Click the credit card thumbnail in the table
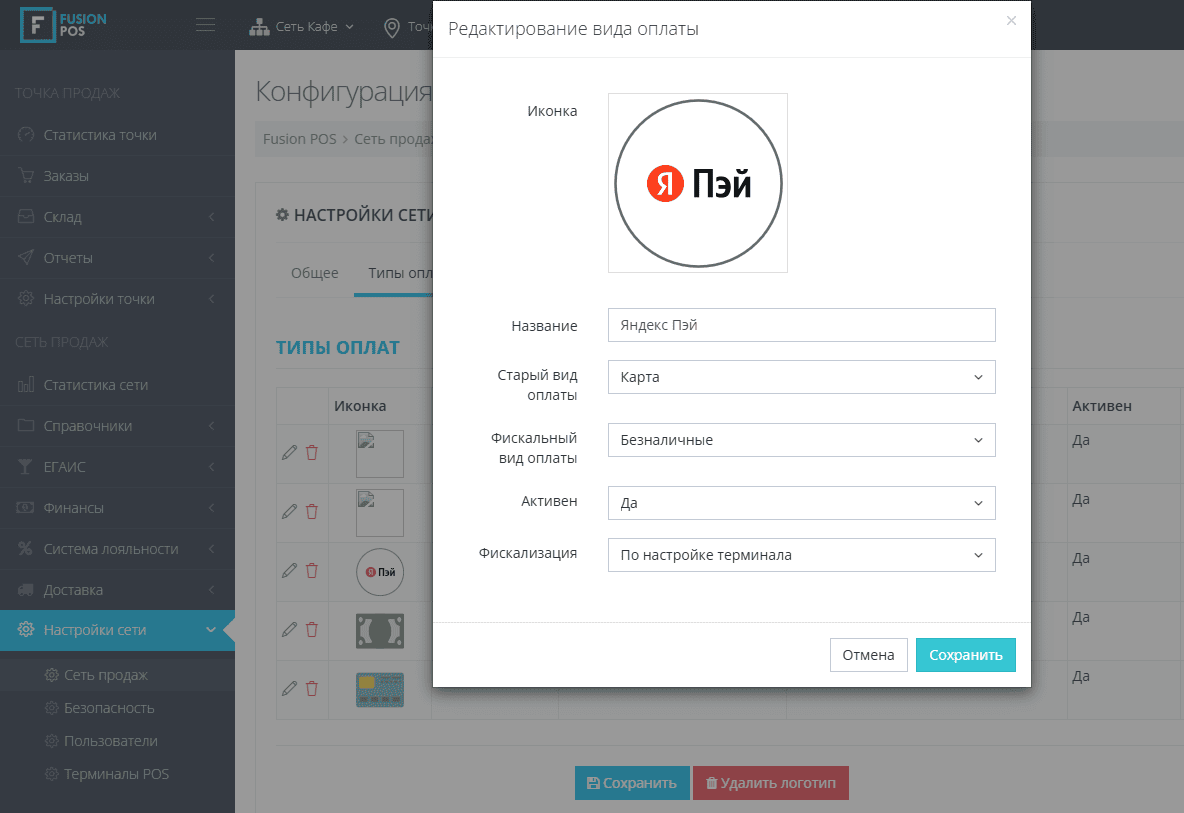The width and height of the screenshot is (1184, 813). tap(380, 690)
